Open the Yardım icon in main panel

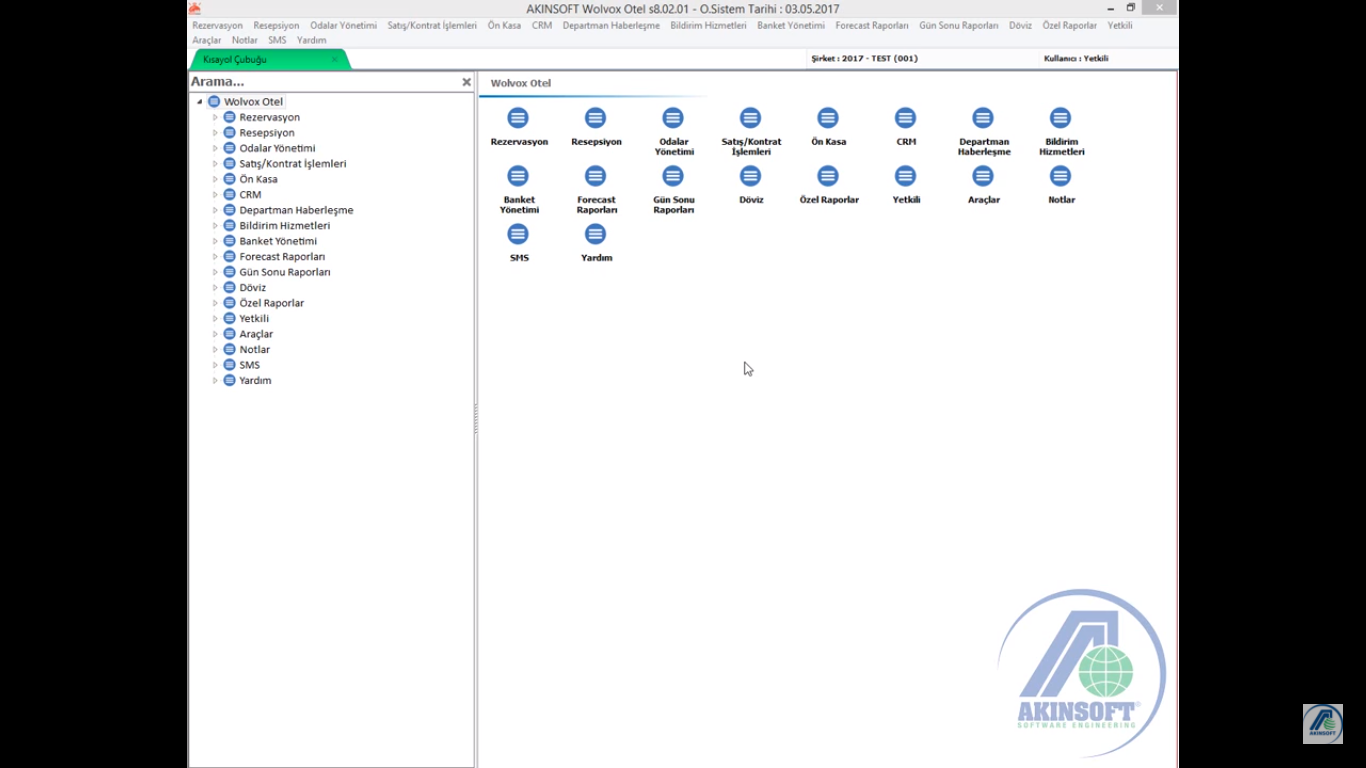pos(596,234)
